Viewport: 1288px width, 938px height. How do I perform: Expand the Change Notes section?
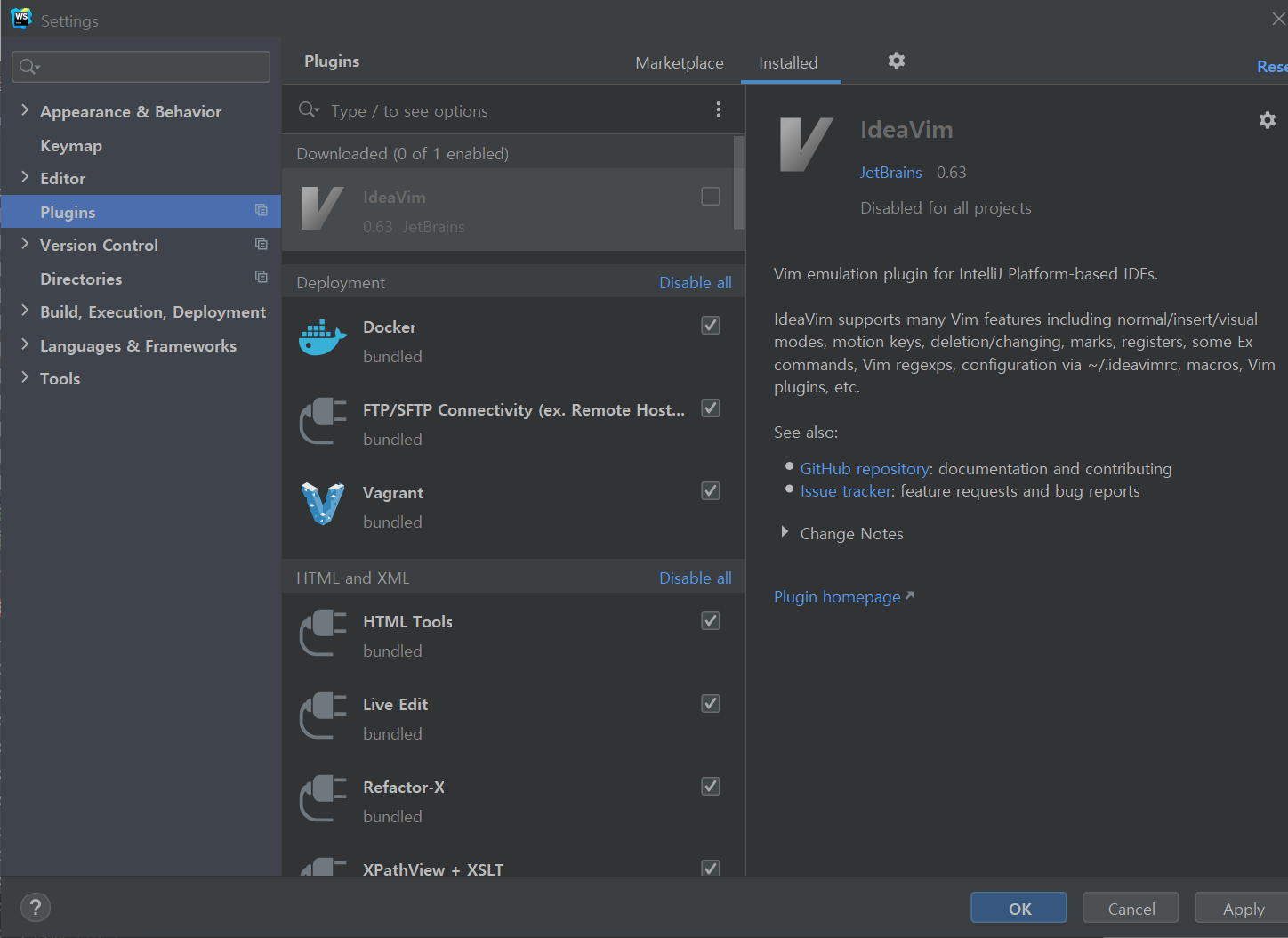tap(785, 532)
